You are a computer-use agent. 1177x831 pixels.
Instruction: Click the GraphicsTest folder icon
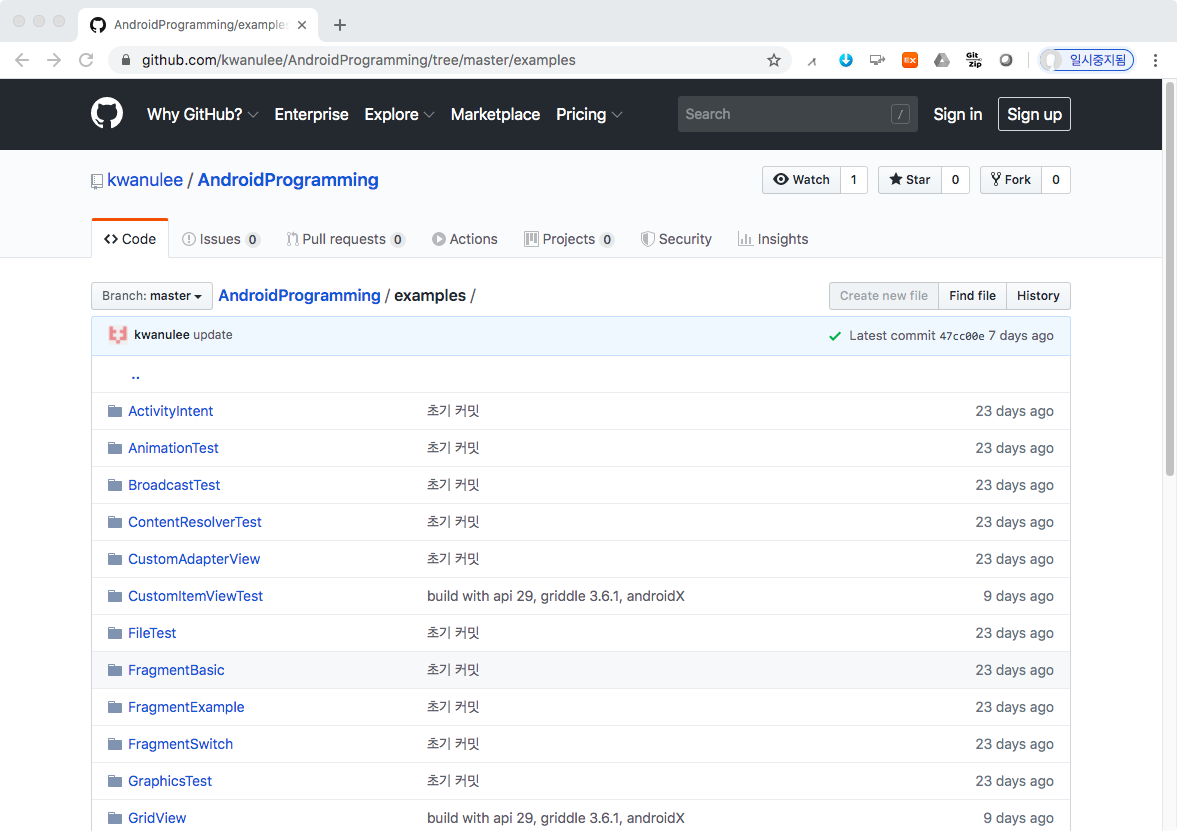point(115,781)
